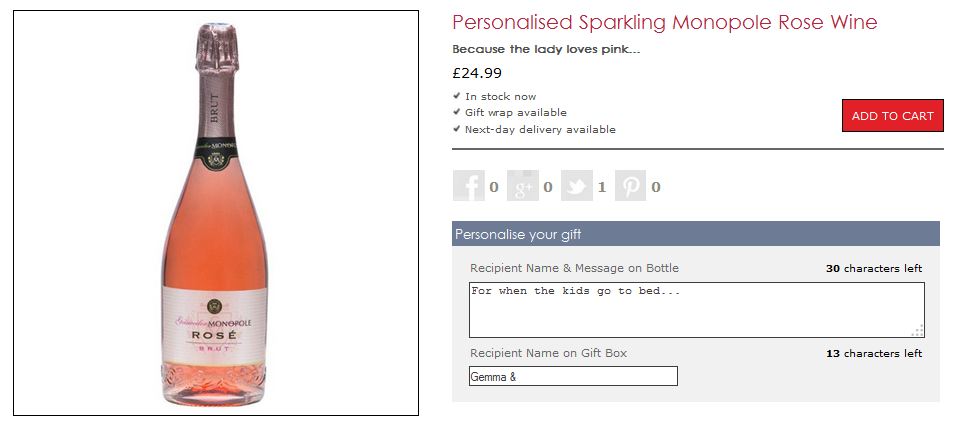
Task: Click the £24.99 price text
Action: pos(477,72)
